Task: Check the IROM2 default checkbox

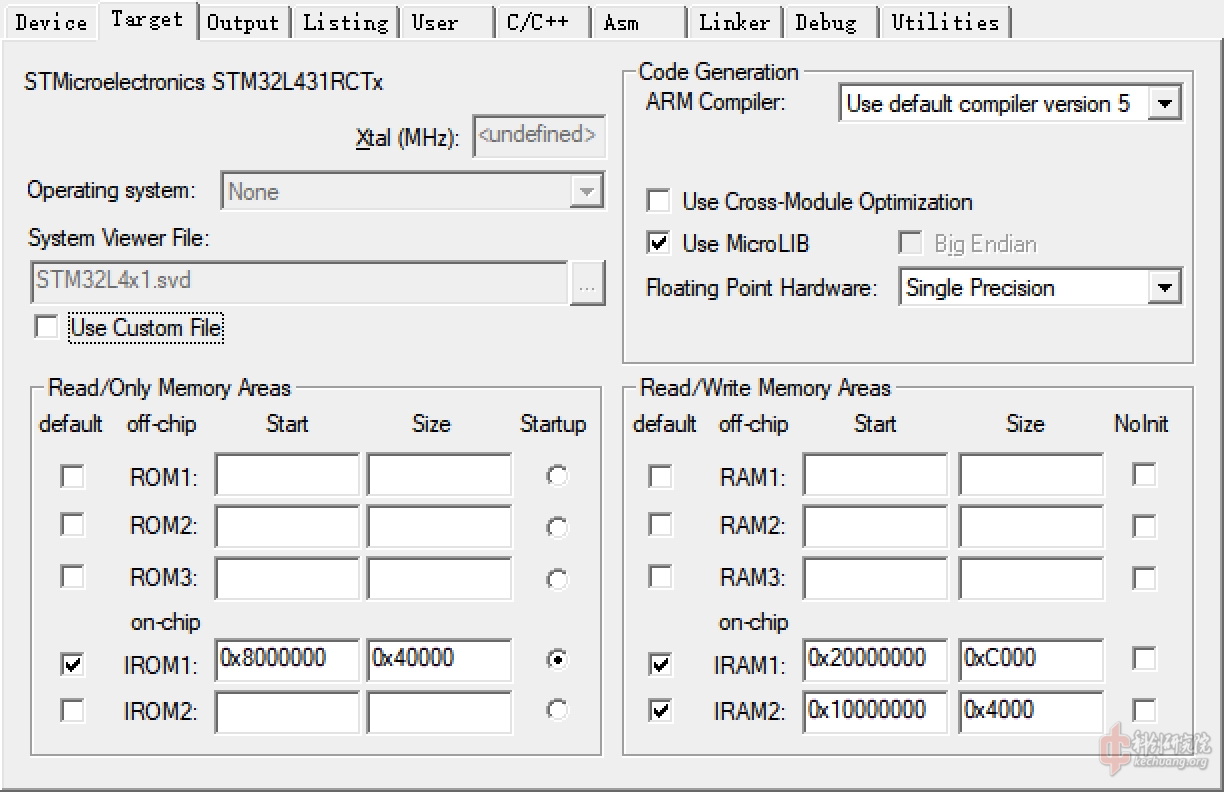Action: [x=72, y=710]
